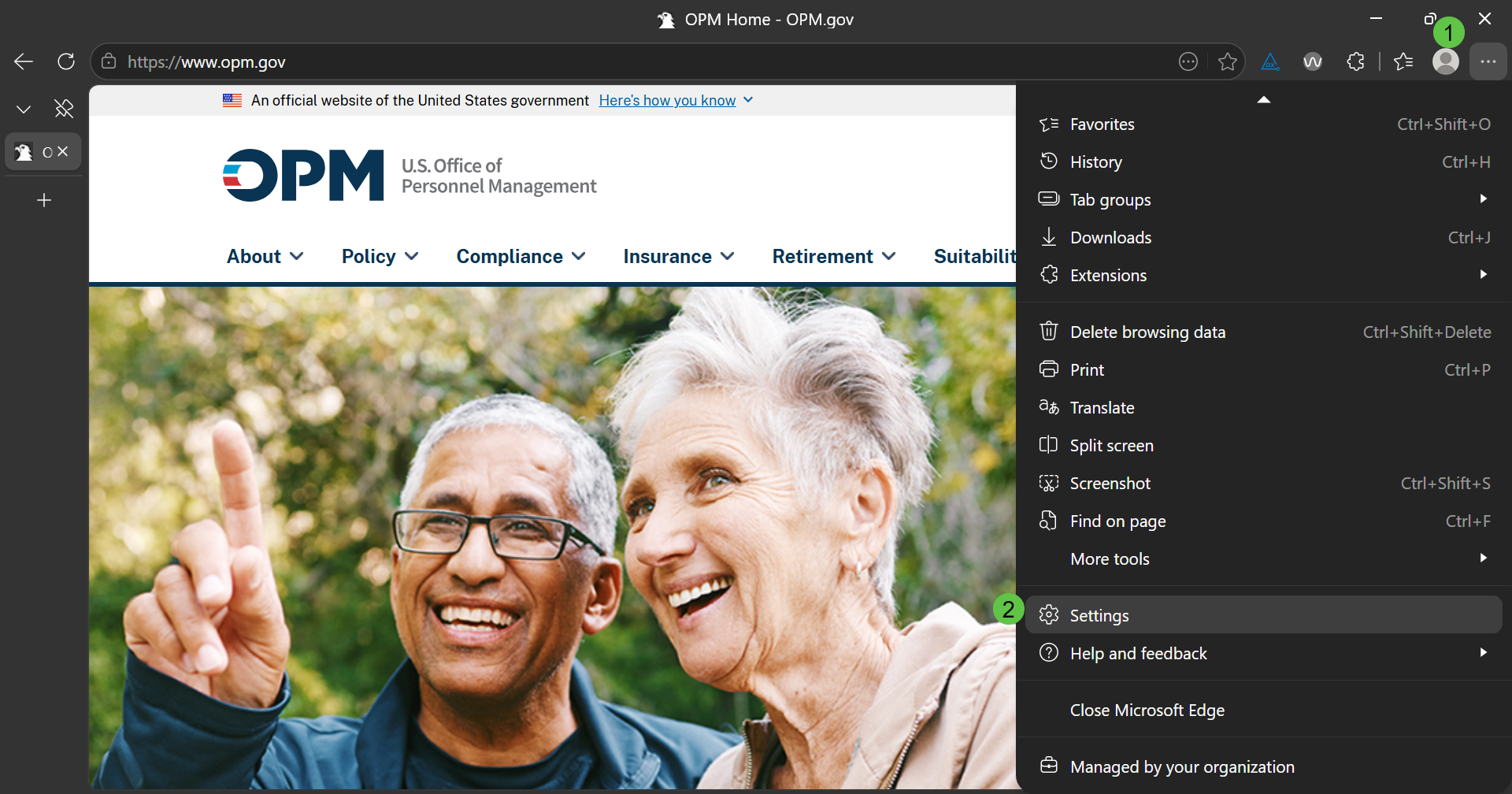Expand the Tab groups submenu
1512x794 pixels.
[1264, 200]
